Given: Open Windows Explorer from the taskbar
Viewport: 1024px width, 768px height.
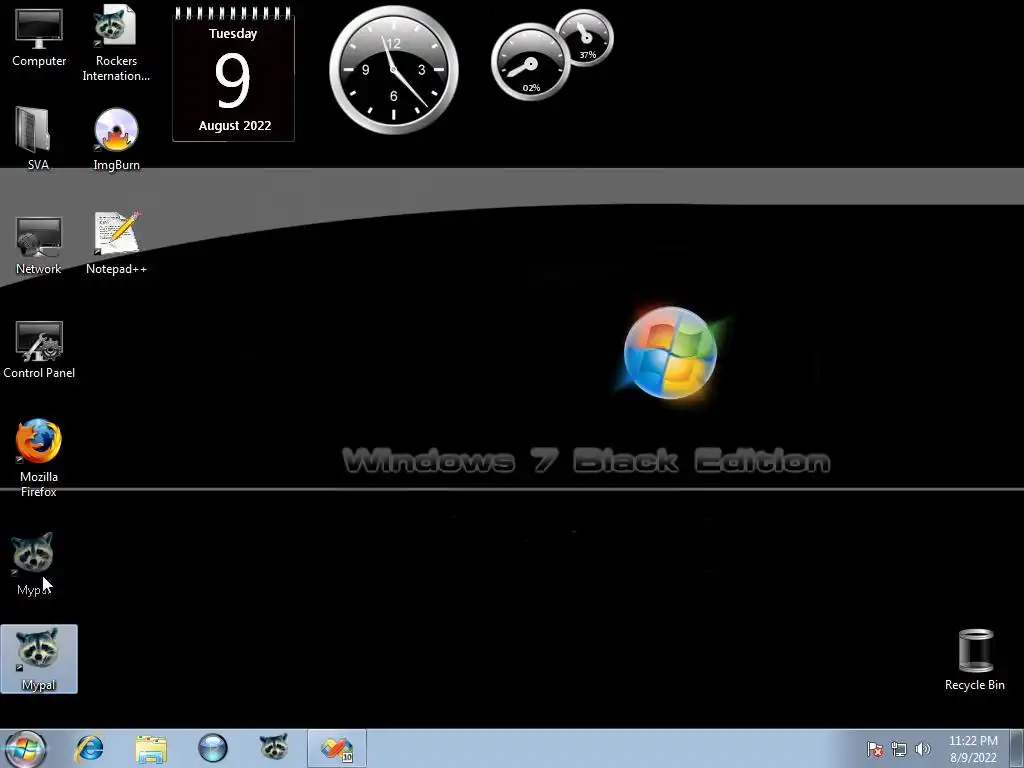Looking at the screenshot, I should 151,748.
